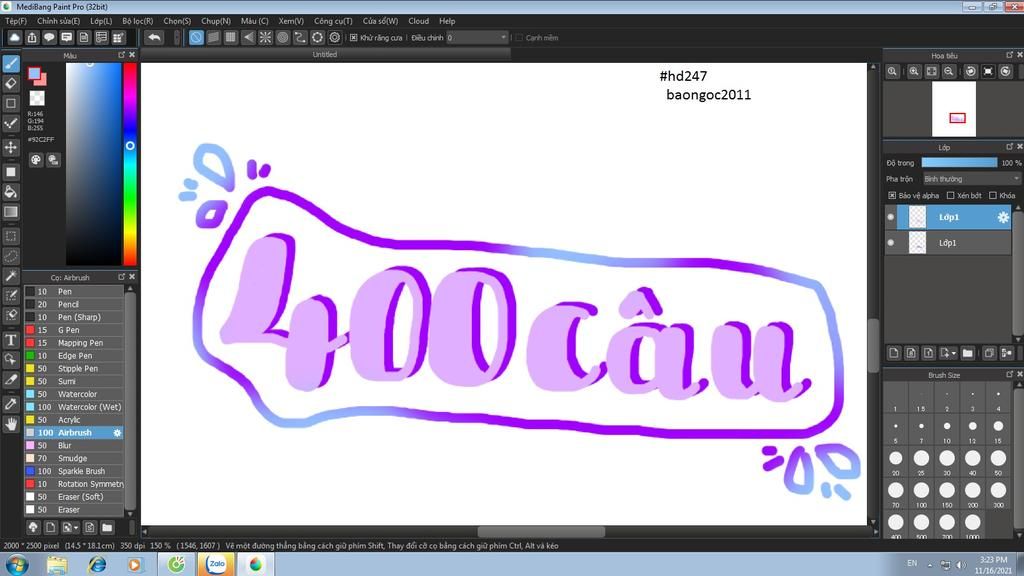Undock the Lớp layer panel
1024x576 pixels.
tap(1010, 147)
